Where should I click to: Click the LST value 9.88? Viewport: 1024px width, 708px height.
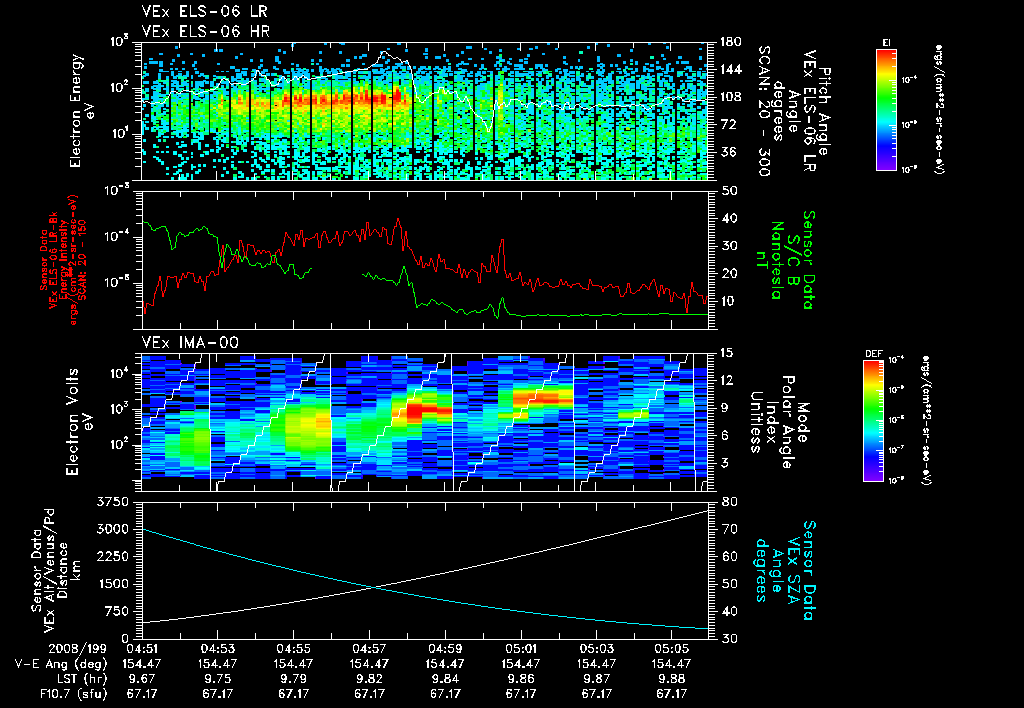click(672, 679)
